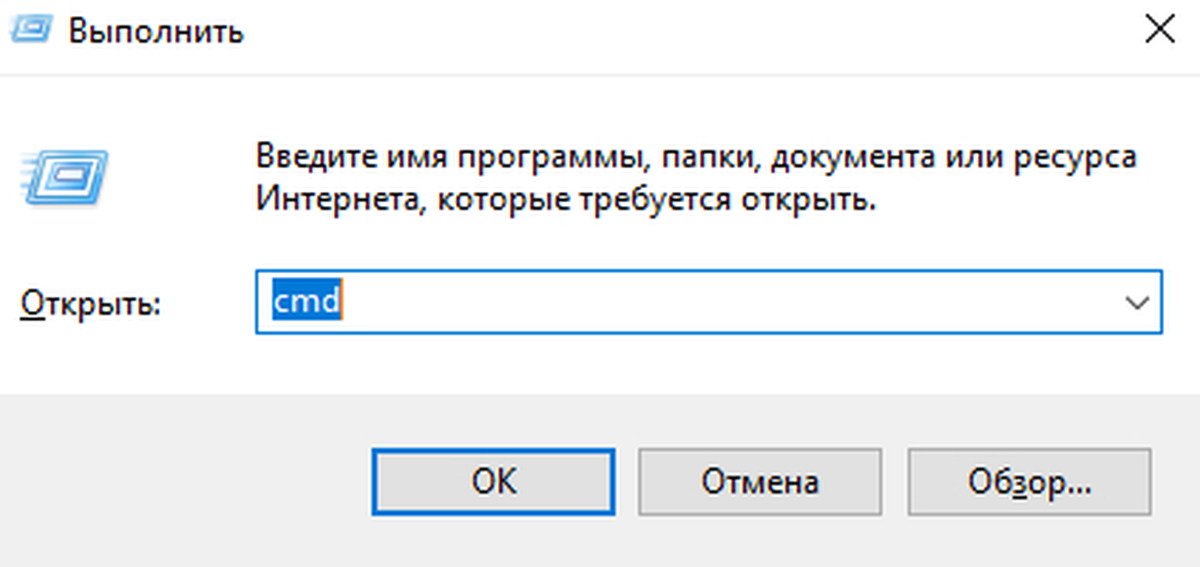Screen dimensions: 1200x567
Task: Click the Run icon in the title bar
Action: [x=30, y=30]
